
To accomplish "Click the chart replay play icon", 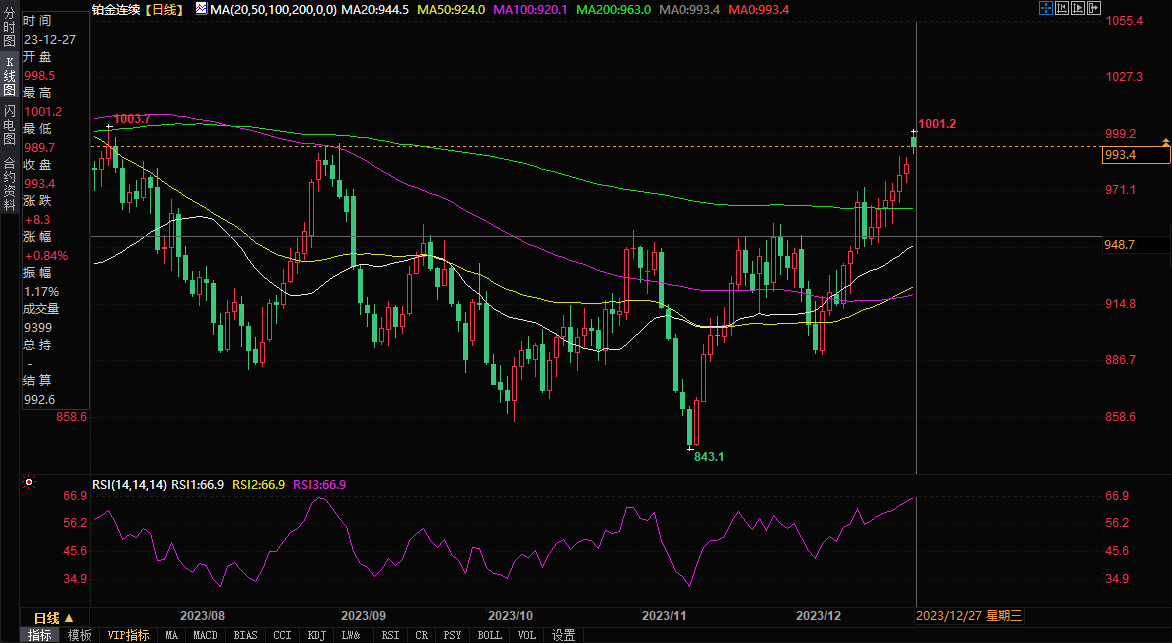I will click(1078, 9).
